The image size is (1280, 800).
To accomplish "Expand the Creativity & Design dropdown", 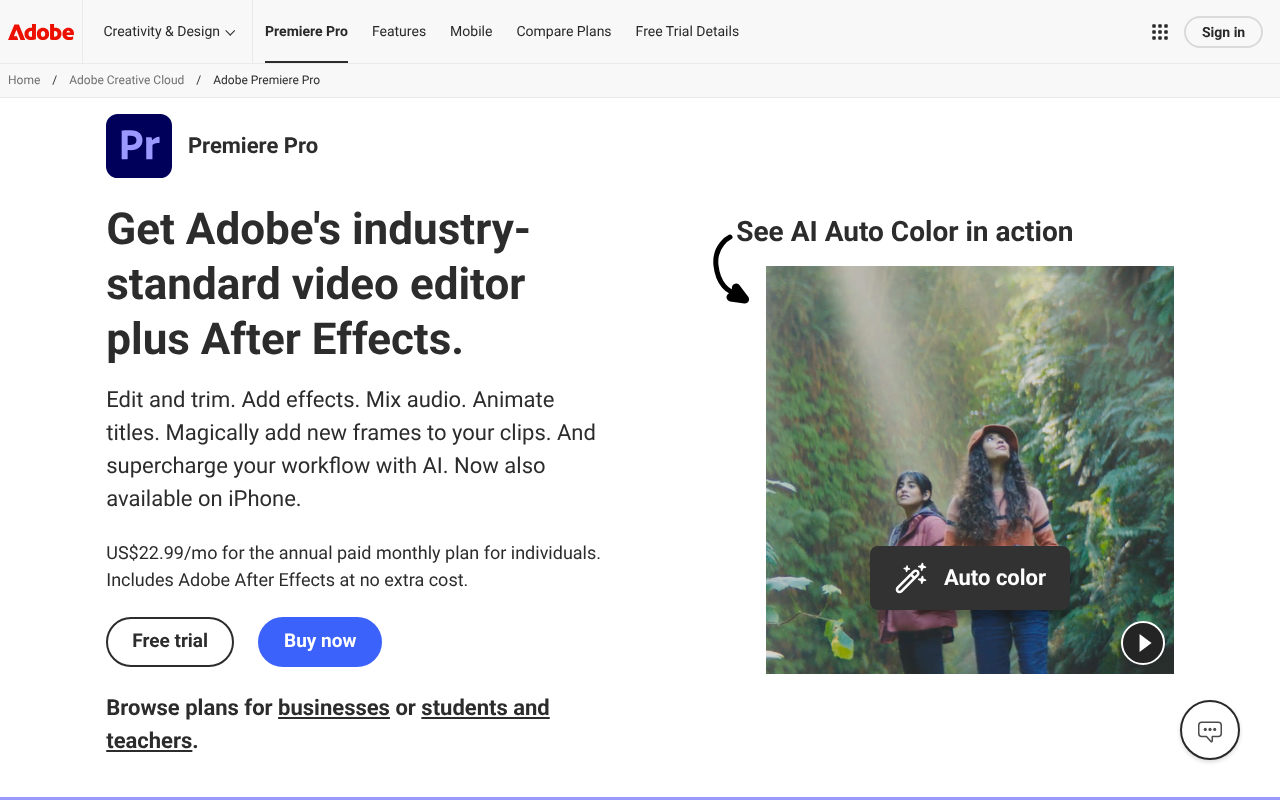I will (169, 32).
